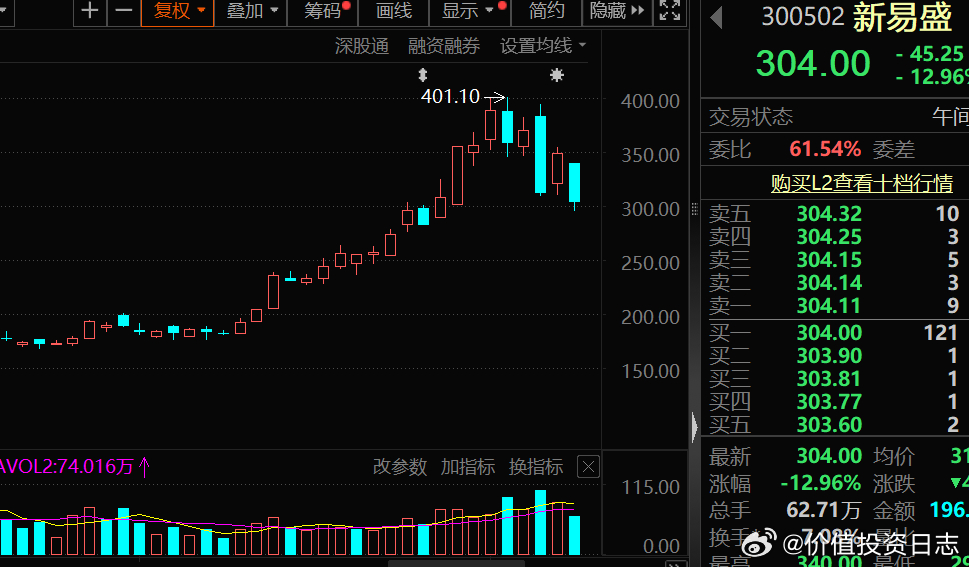Click the big current price 304.00

[813, 63]
